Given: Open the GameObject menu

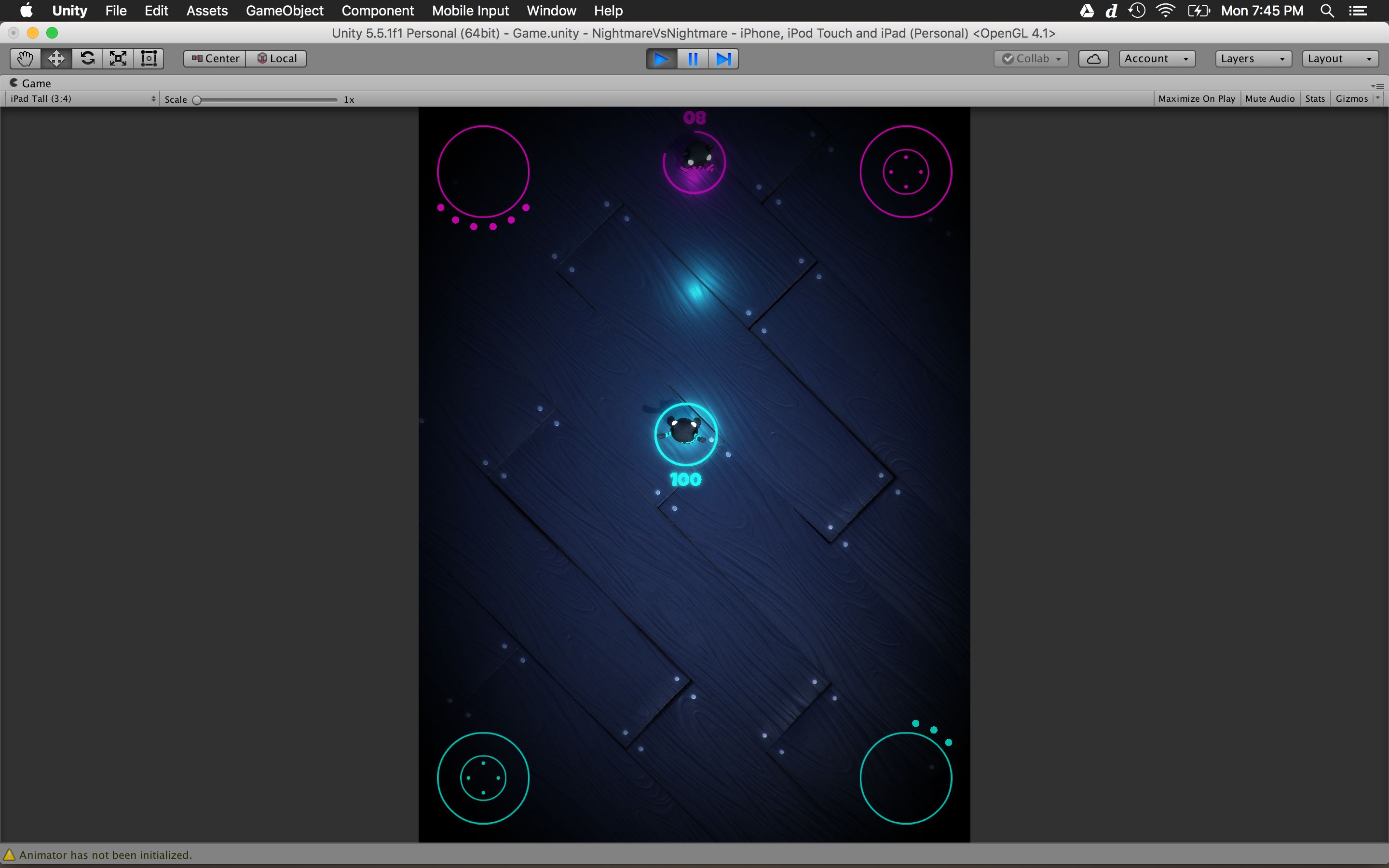Looking at the screenshot, I should pyautogui.click(x=284, y=11).
